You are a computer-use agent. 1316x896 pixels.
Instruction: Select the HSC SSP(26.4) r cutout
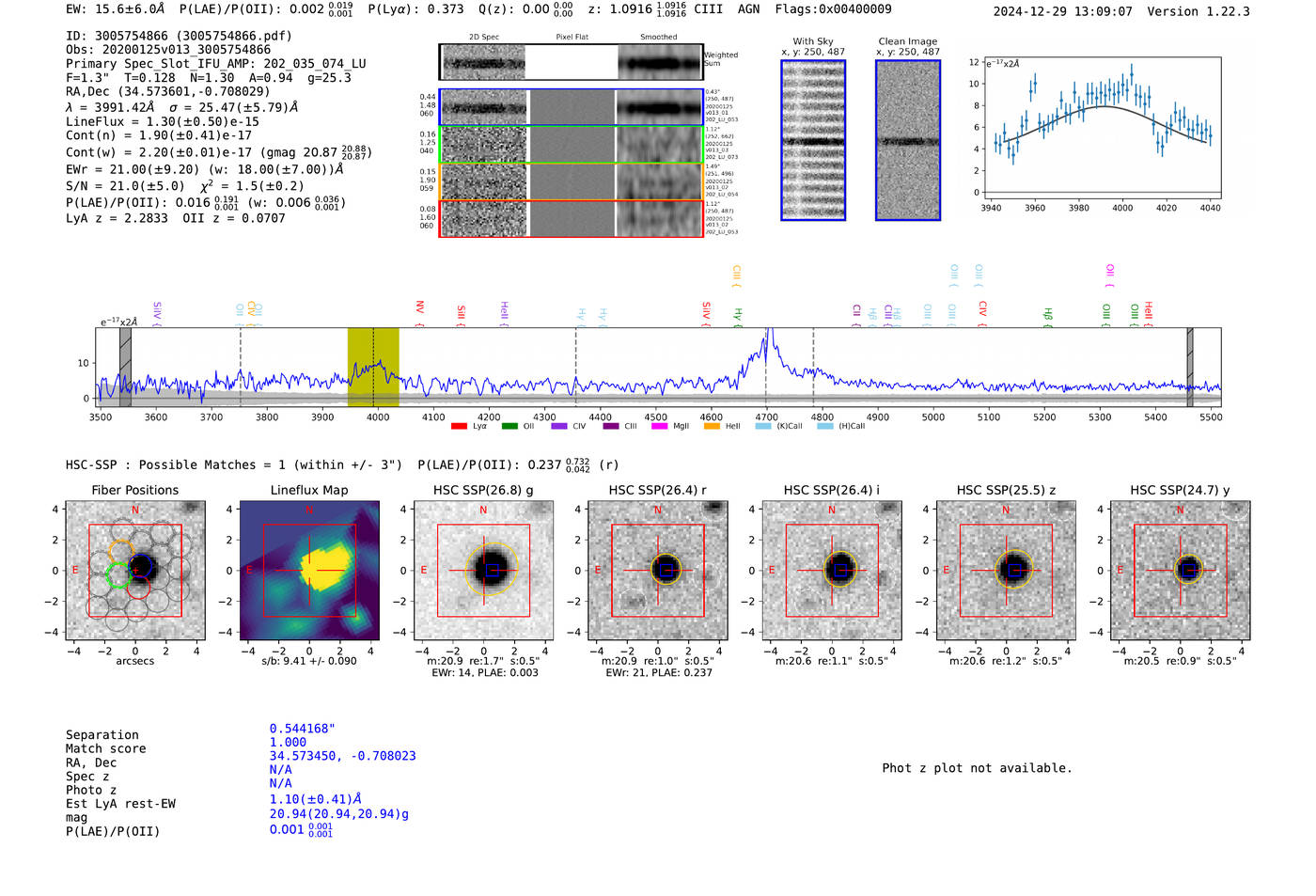point(658,571)
